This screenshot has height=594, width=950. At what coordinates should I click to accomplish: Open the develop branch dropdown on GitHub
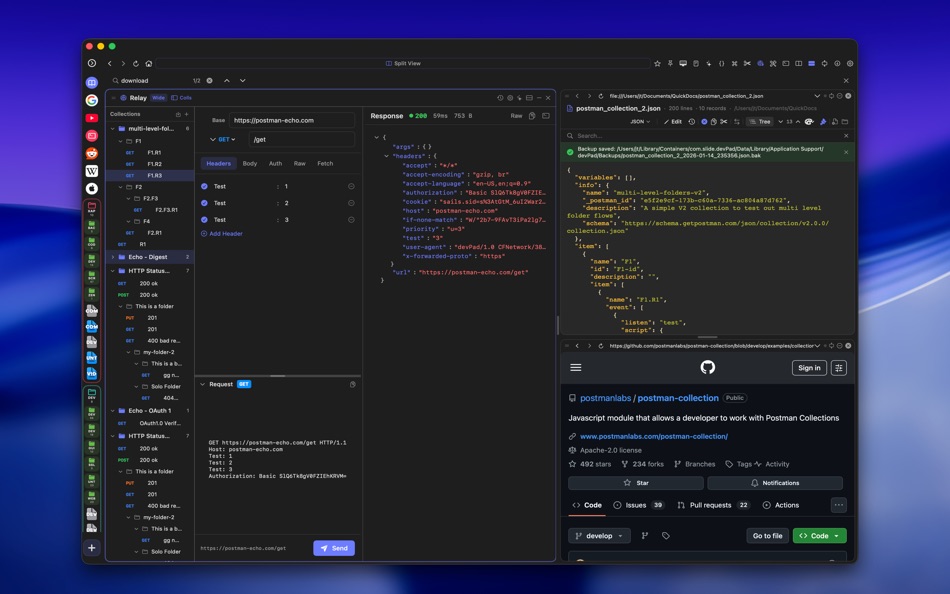tap(598, 535)
